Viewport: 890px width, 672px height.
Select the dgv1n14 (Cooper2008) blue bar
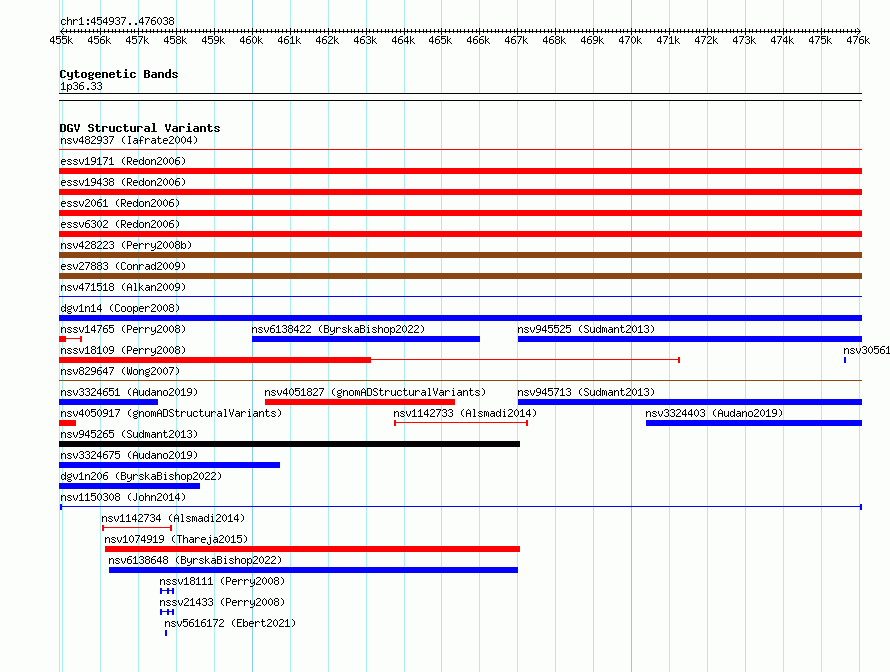[x=460, y=318]
